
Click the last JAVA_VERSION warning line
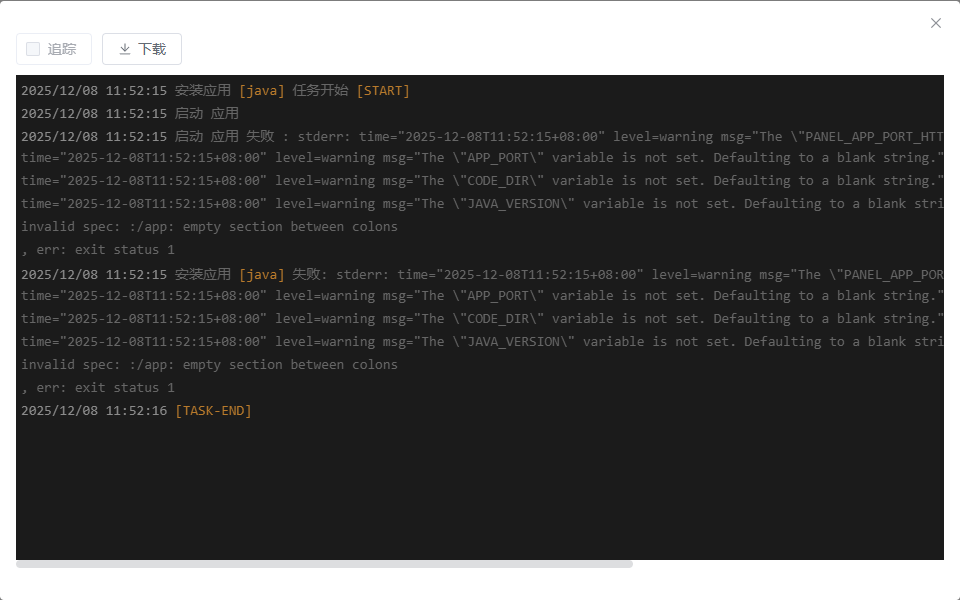482,342
